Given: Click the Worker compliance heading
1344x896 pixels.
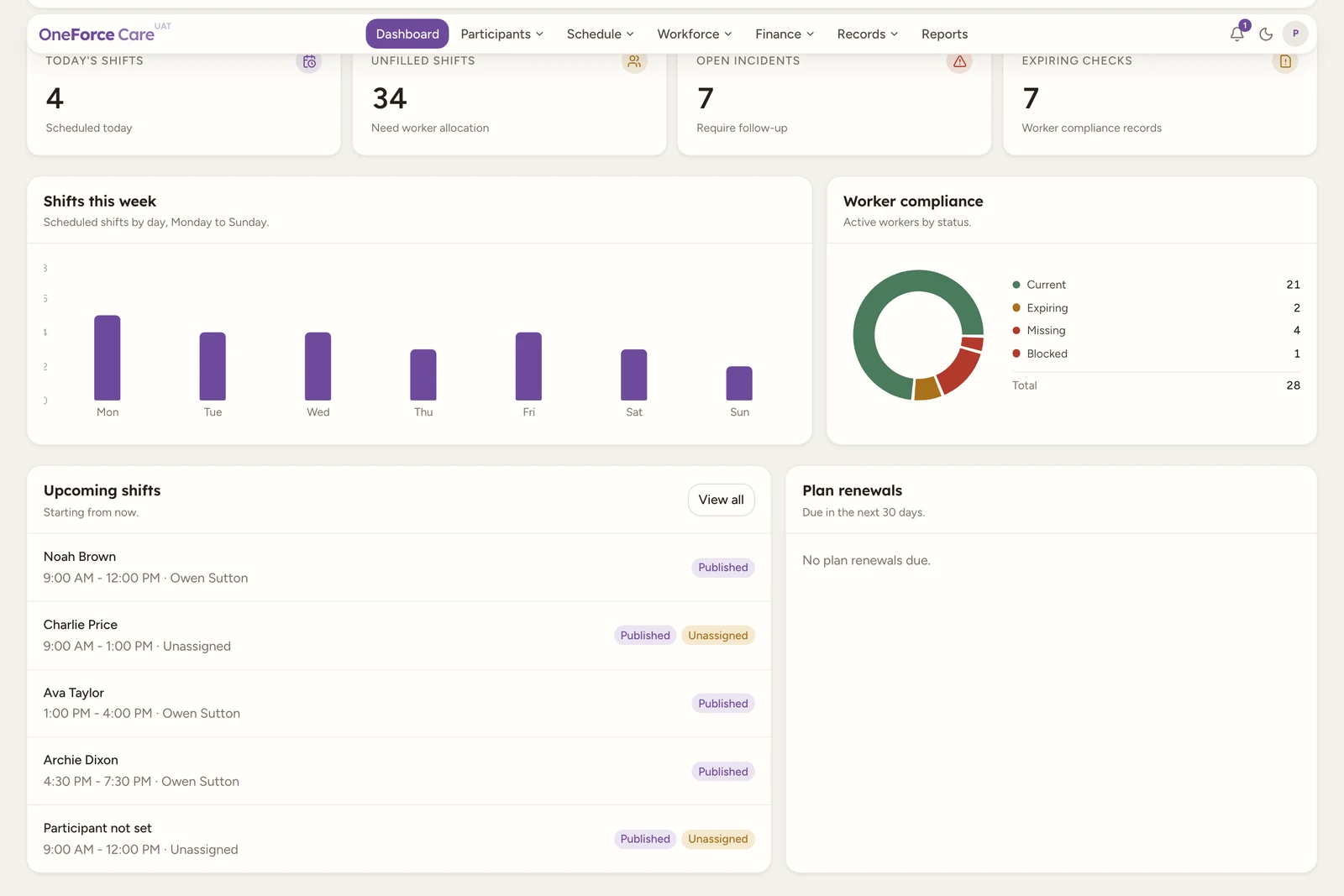Looking at the screenshot, I should click(913, 202).
